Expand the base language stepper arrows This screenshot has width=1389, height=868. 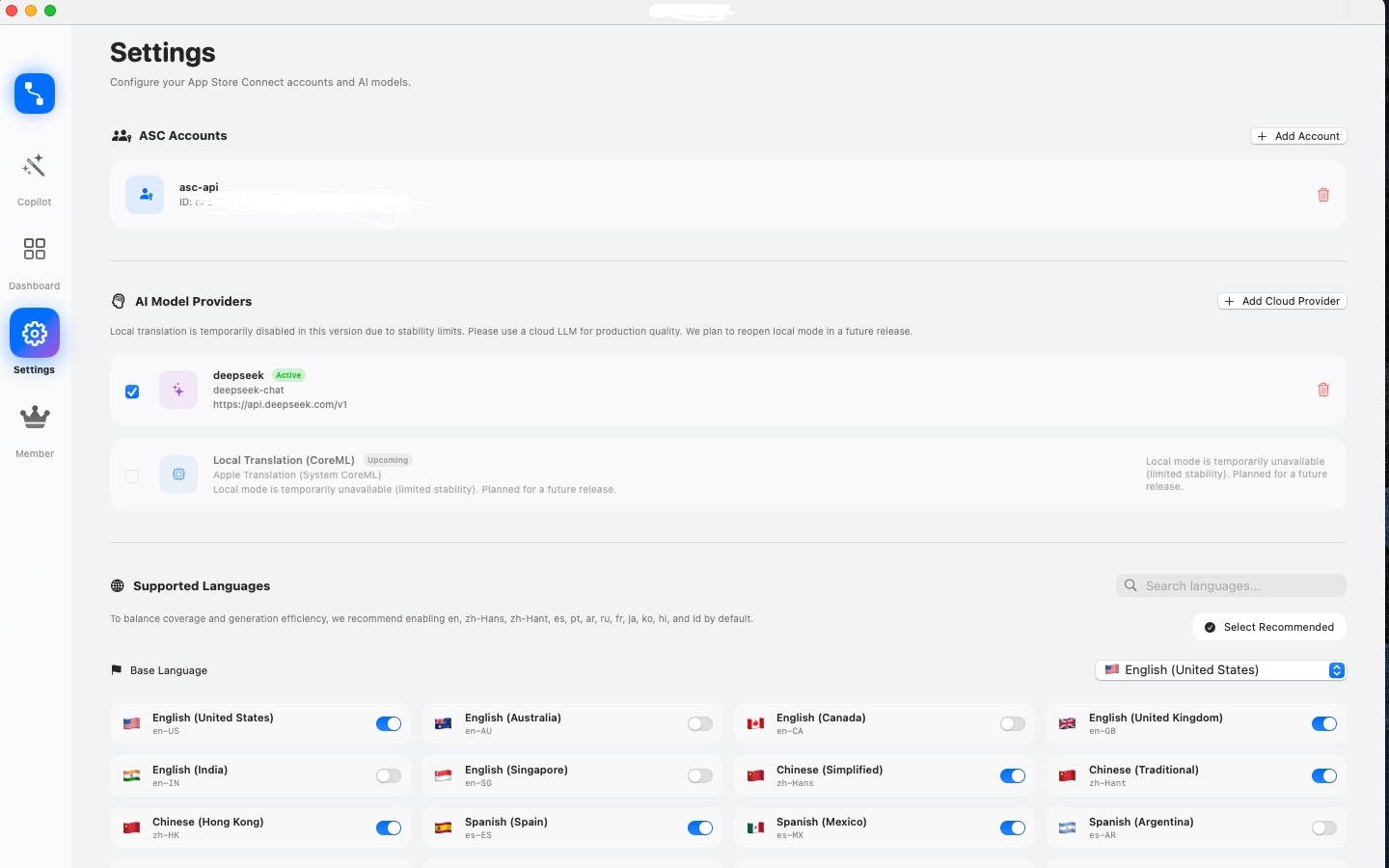click(x=1336, y=670)
